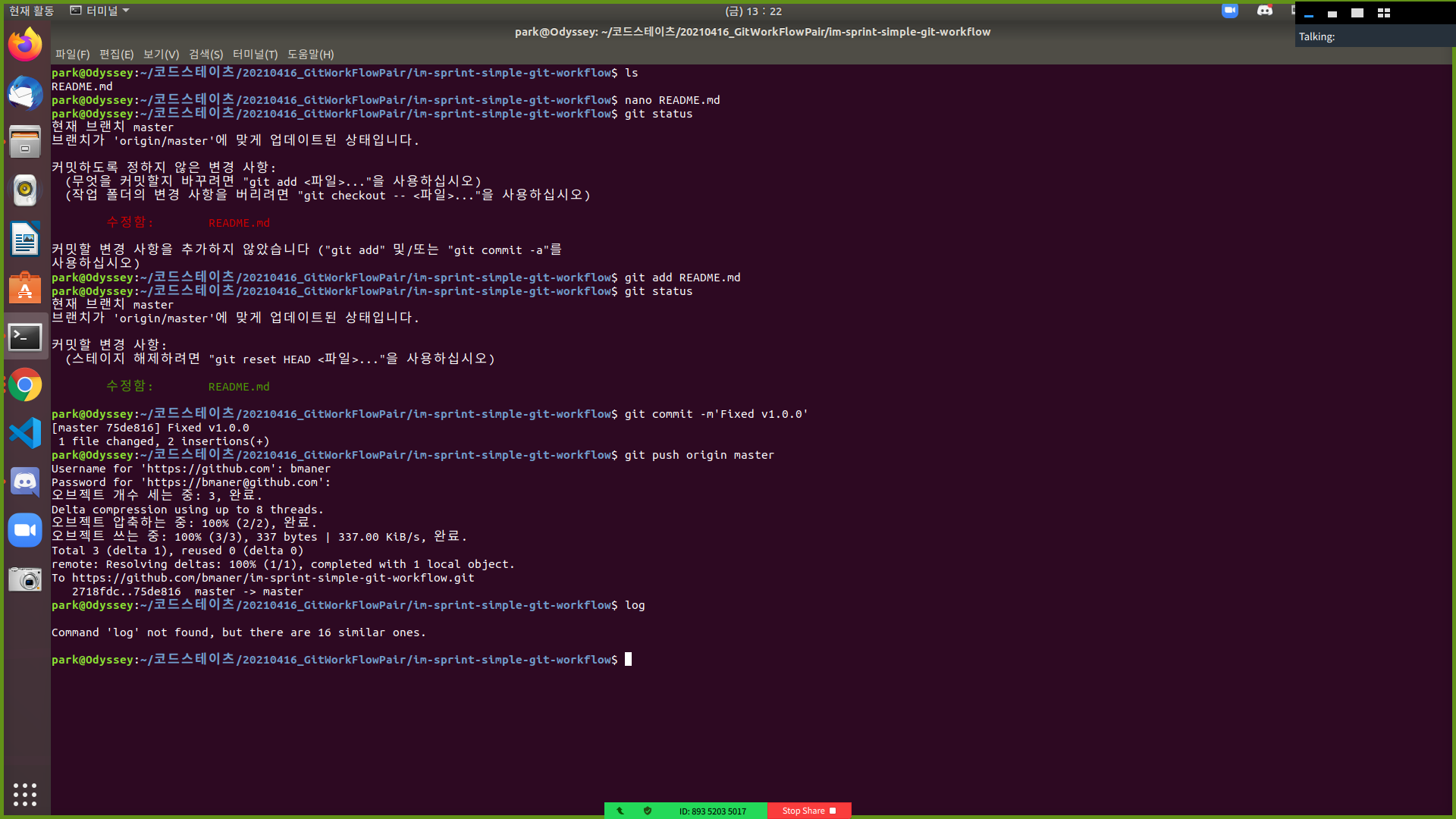Click the Stop Share button
Screen dimensions: 1456x819
808,811
